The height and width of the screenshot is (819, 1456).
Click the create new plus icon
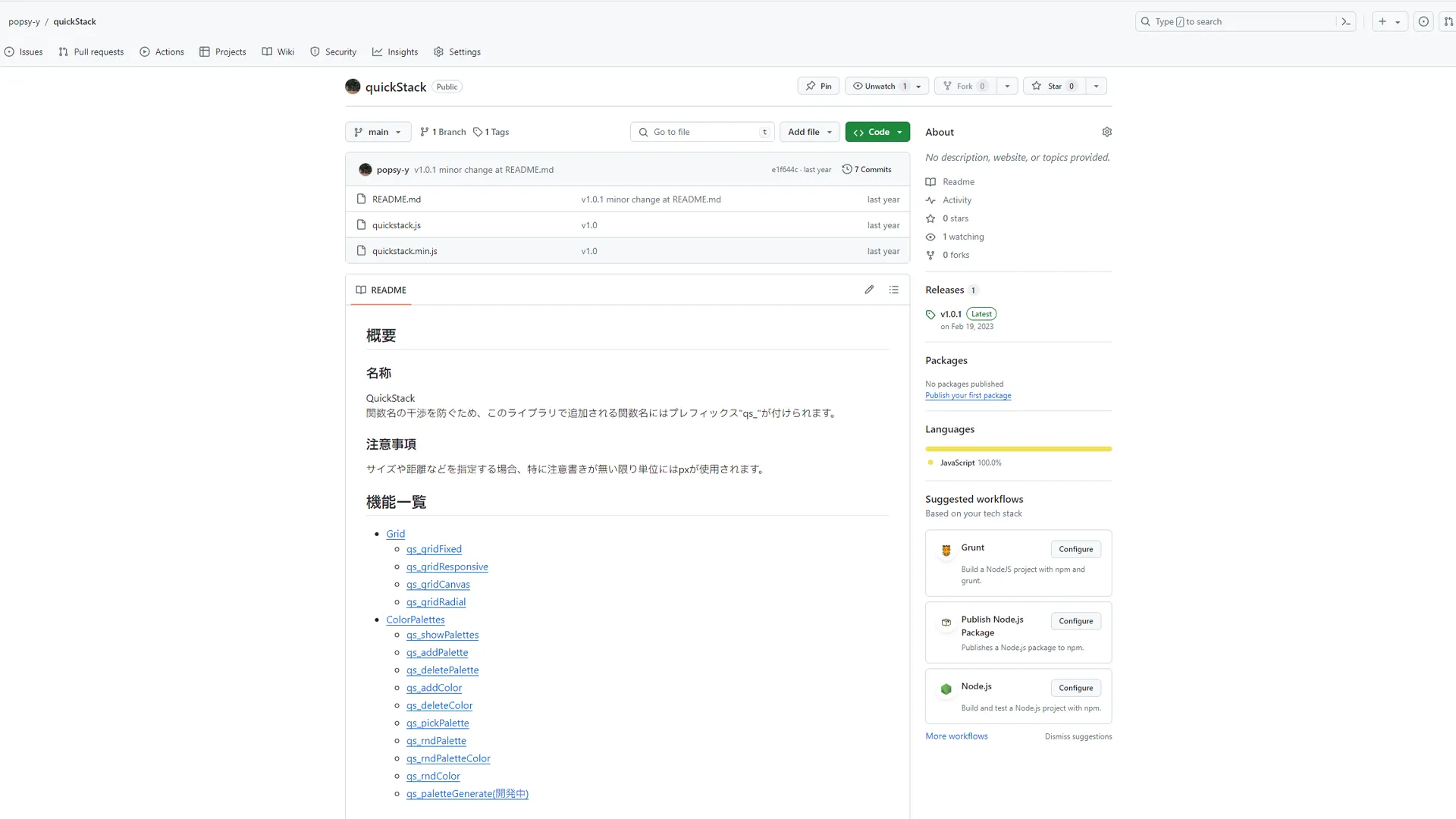pos(1382,22)
